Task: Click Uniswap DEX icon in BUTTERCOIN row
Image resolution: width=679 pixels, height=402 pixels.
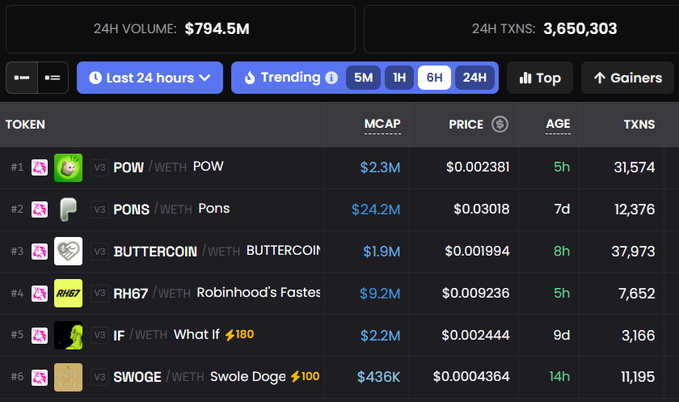Action: tap(39, 251)
